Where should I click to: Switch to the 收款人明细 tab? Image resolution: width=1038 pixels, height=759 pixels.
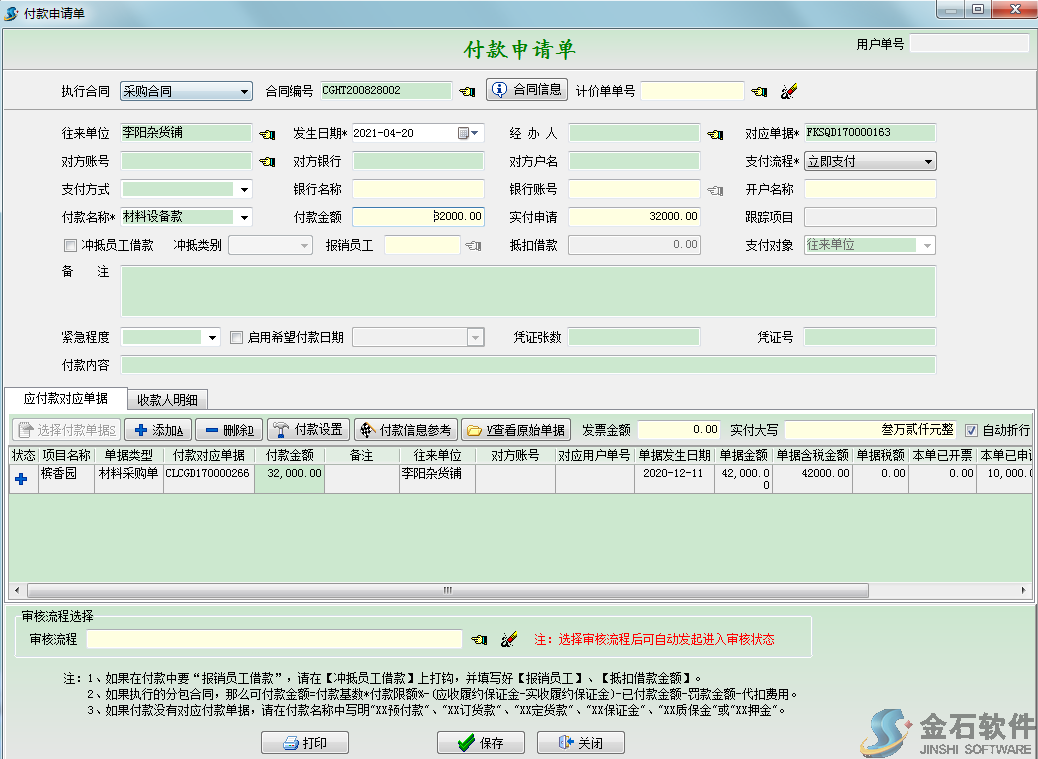[x=167, y=398]
